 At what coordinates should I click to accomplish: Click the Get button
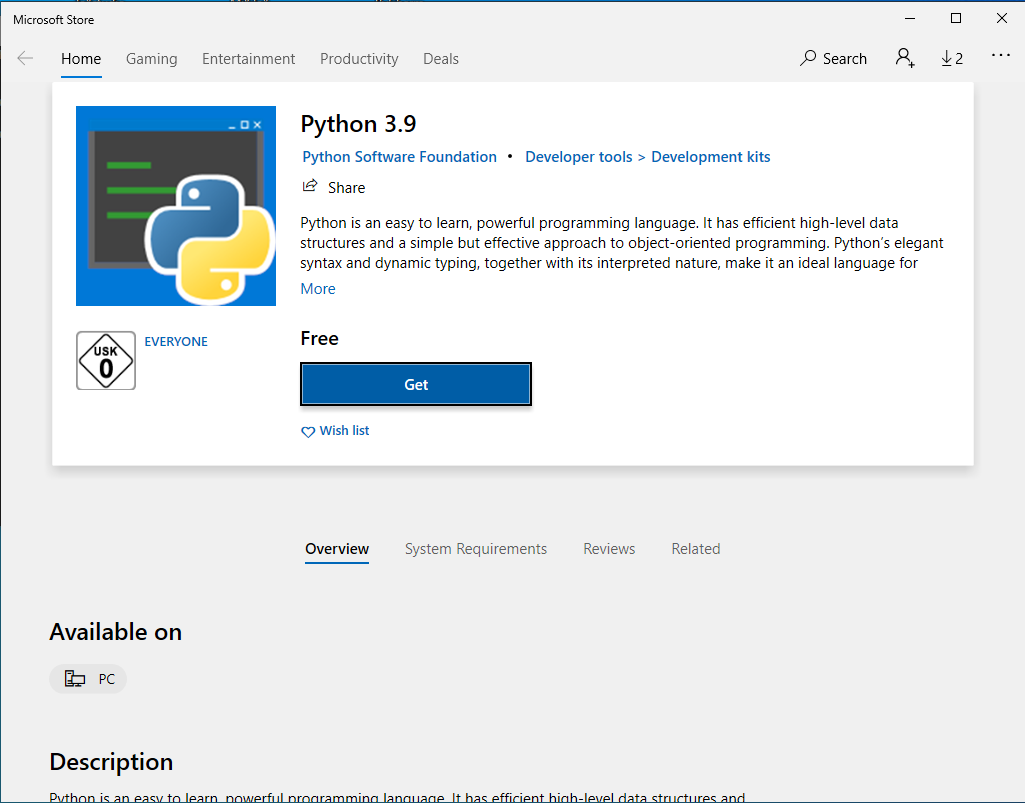click(x=416, y=384)
